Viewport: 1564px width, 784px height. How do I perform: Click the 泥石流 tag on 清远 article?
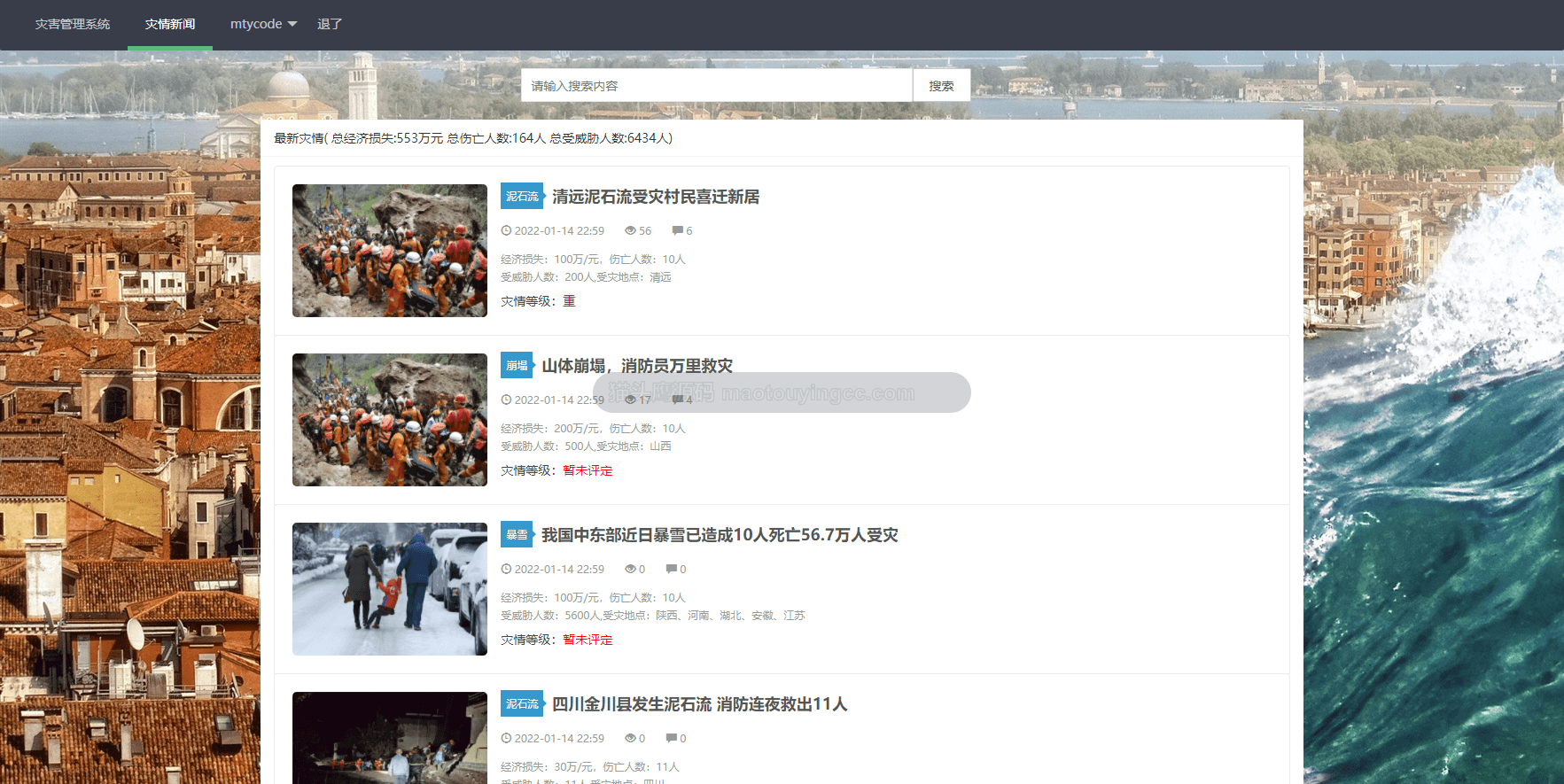522,197
